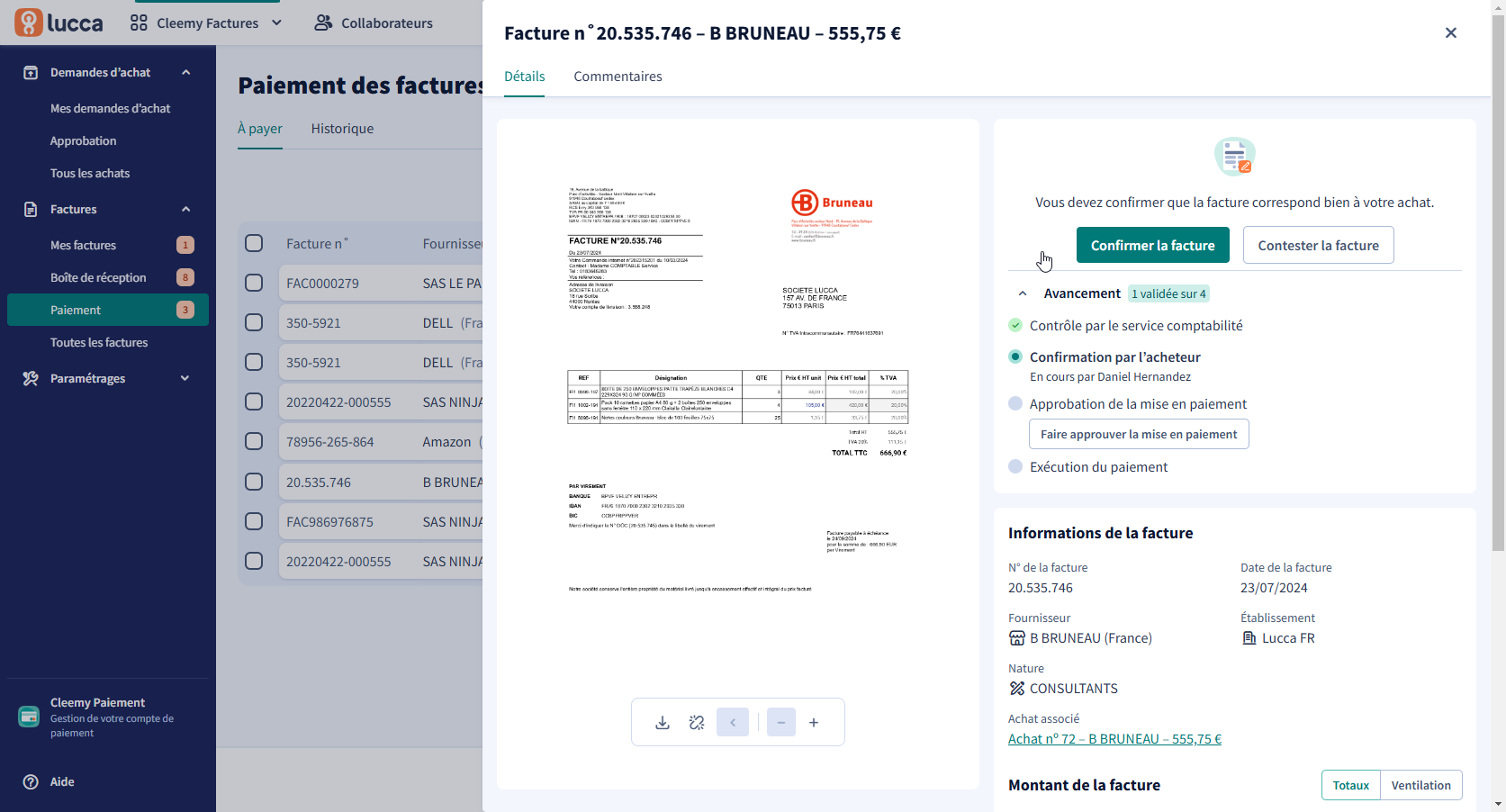Download the invoice document
This screenshot has height=812, width=1506.
663,722
